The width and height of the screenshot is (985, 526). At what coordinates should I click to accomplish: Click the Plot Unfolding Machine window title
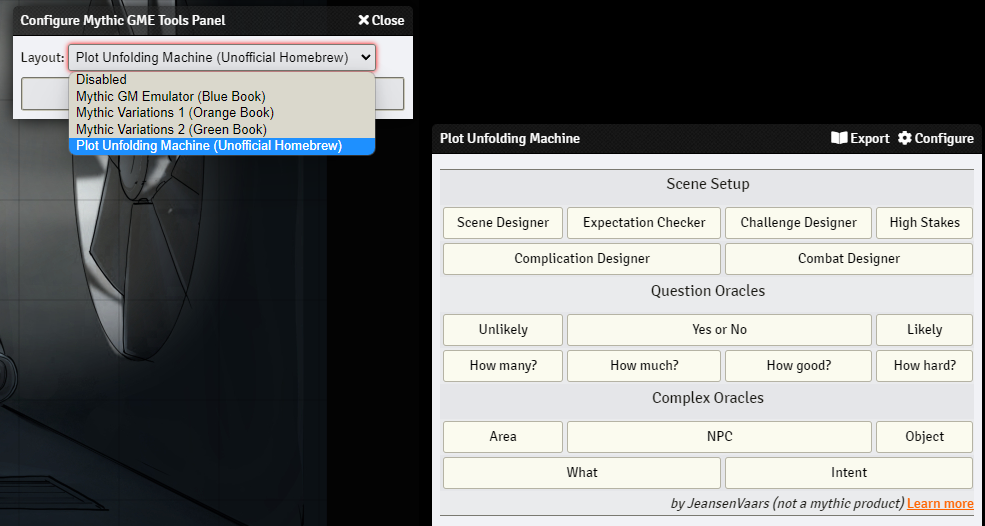click(x=509, y=138)
